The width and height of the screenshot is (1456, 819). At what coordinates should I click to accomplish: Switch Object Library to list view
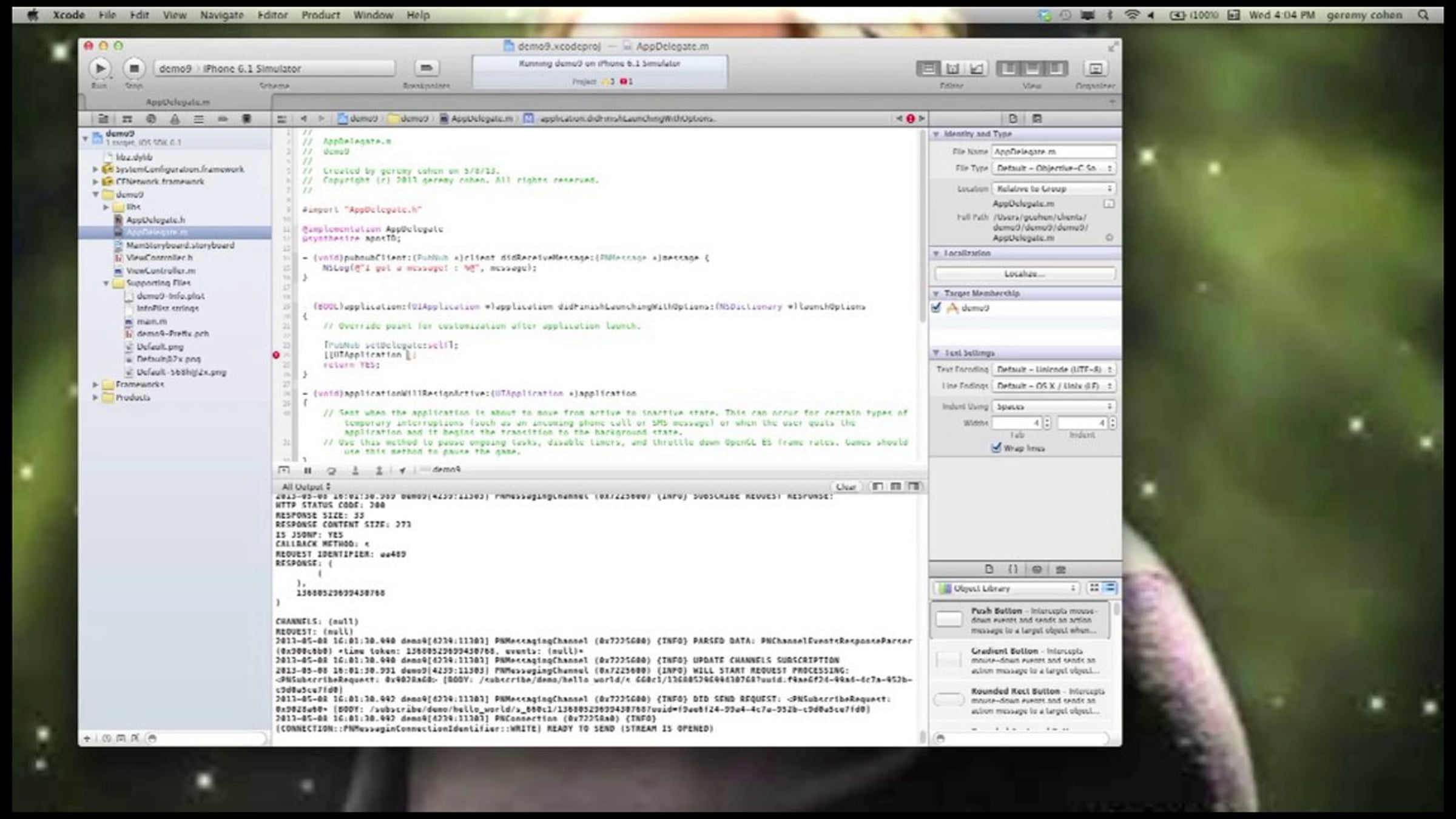tap(1110, 587)
